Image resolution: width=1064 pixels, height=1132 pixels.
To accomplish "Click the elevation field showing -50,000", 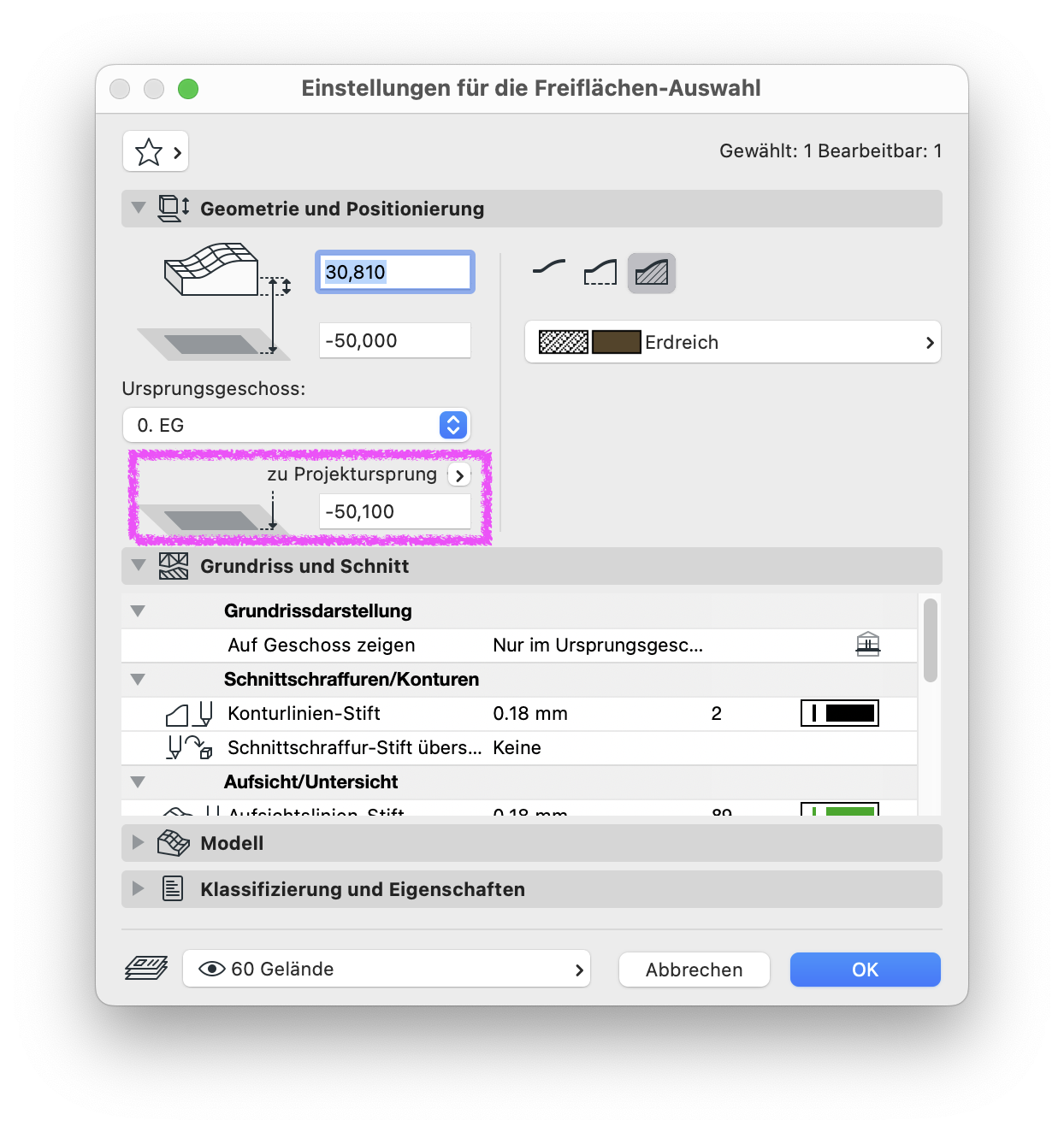I will tap(395, 340).
